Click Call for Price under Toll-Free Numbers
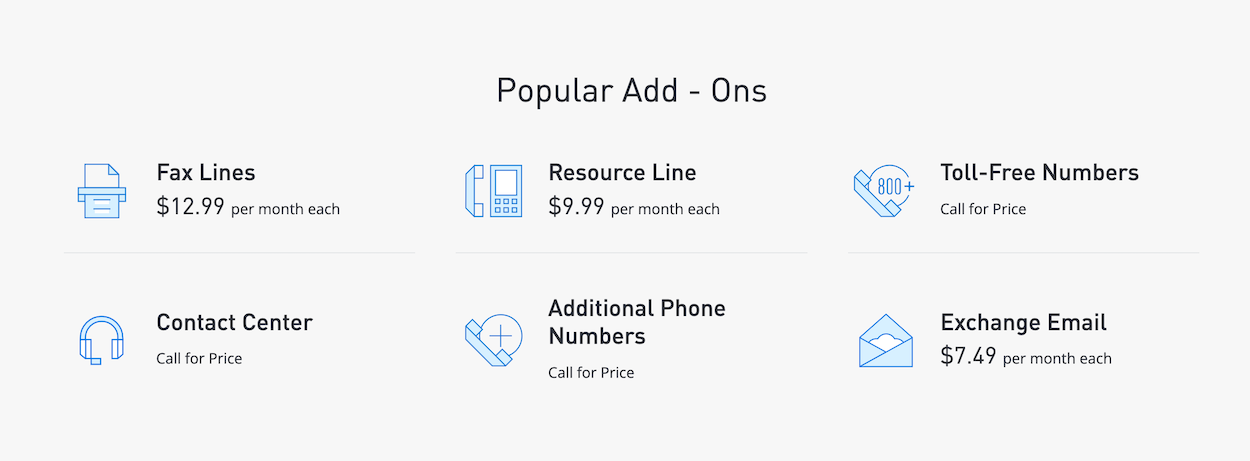This screenshot has height=461, width=1250. (983, 209)
